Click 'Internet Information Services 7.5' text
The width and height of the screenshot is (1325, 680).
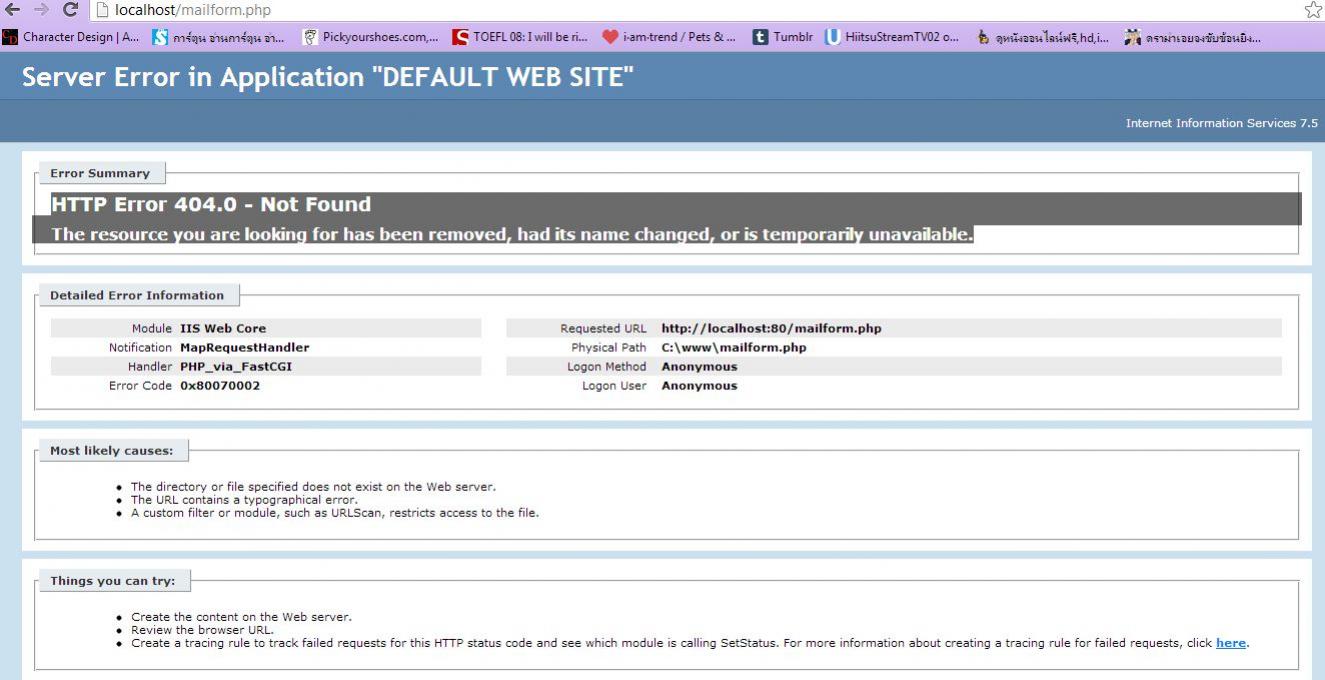click(1222, 123)
